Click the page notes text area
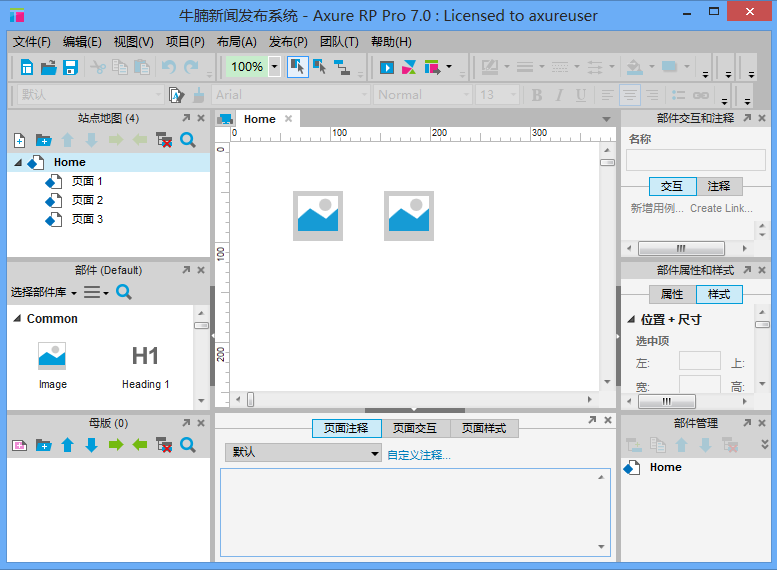 pyautogui.click(x=415, y=512)
